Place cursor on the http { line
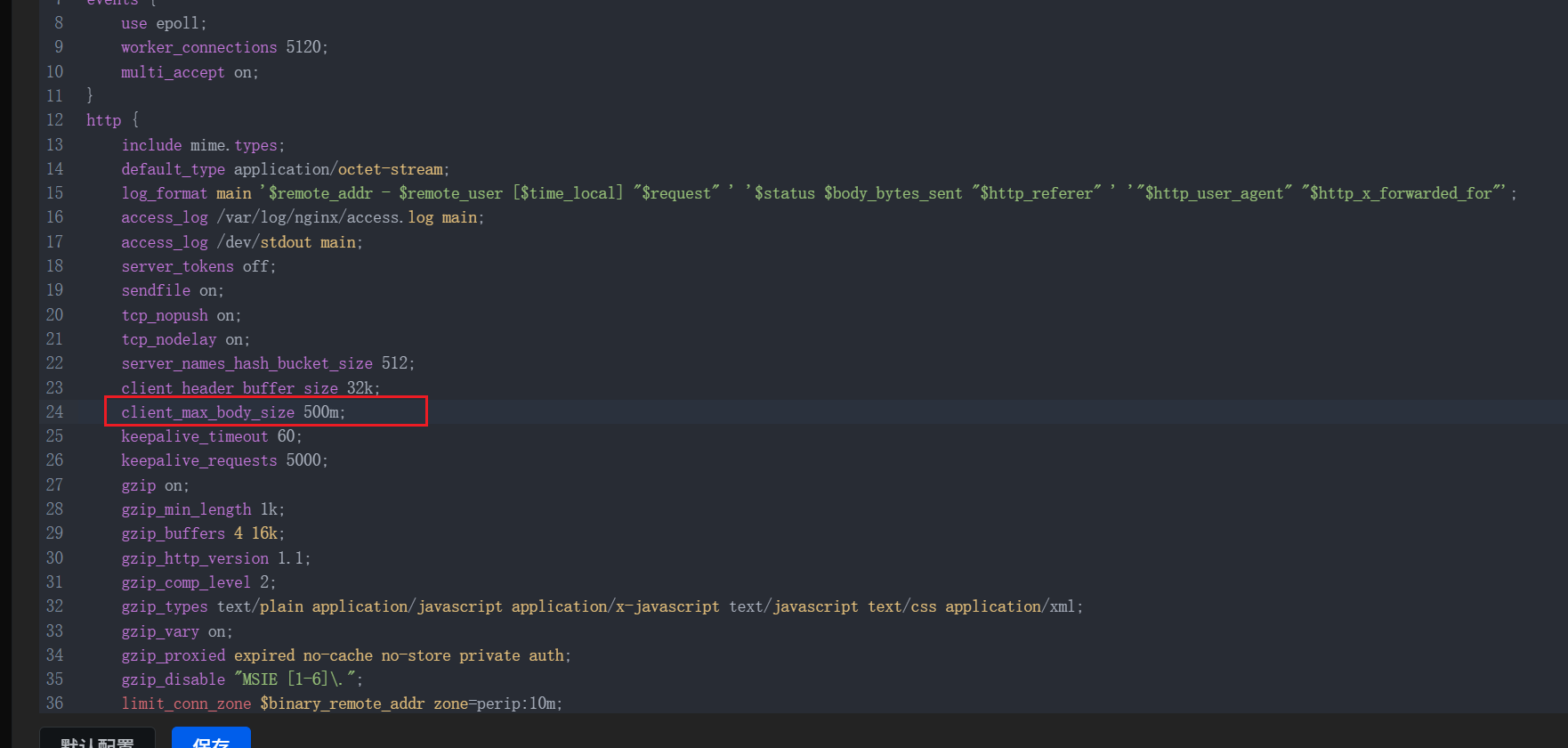Viewport: 1568px width, 748px height. 112,120
